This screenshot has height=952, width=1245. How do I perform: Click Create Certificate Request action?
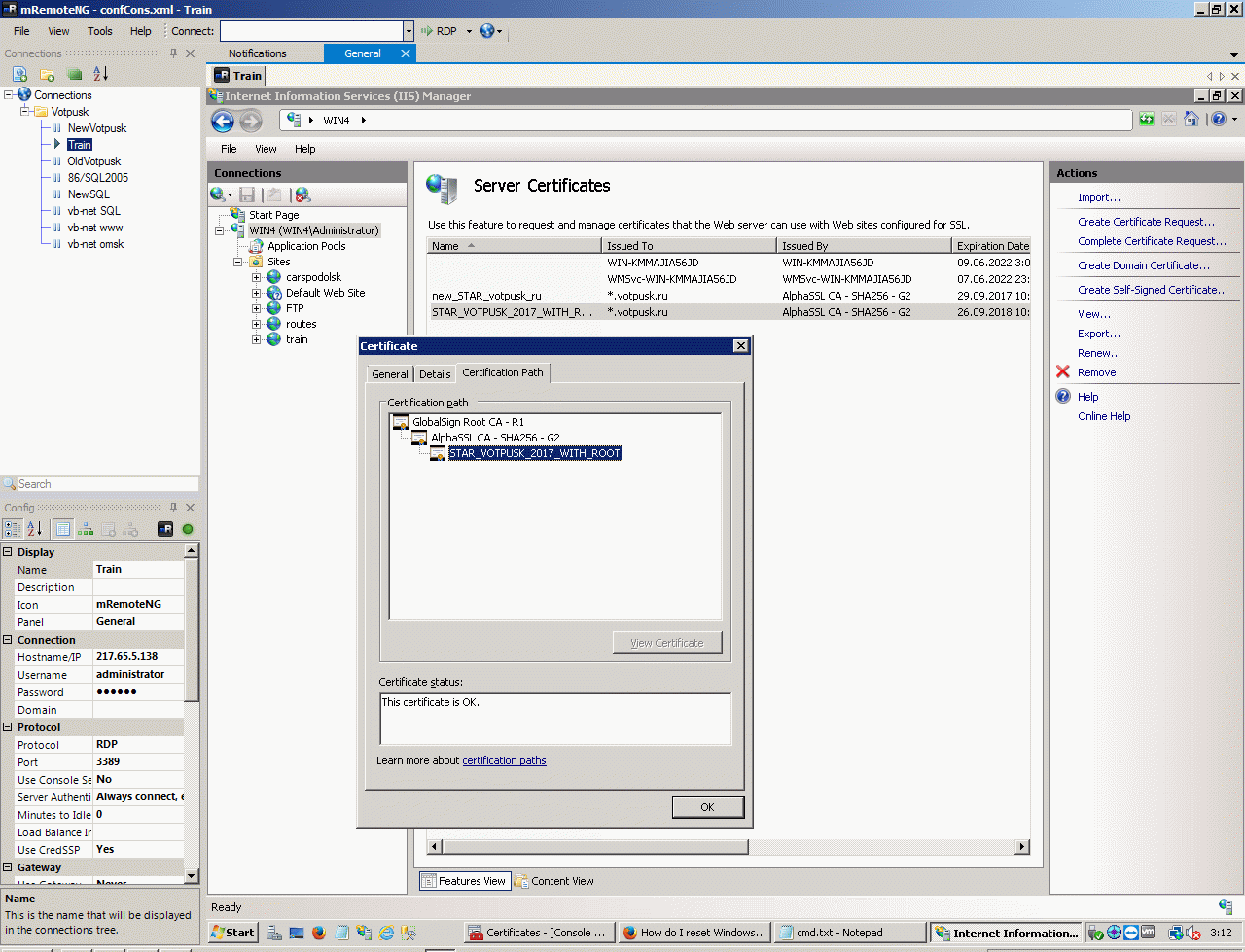click(1146, 222)
